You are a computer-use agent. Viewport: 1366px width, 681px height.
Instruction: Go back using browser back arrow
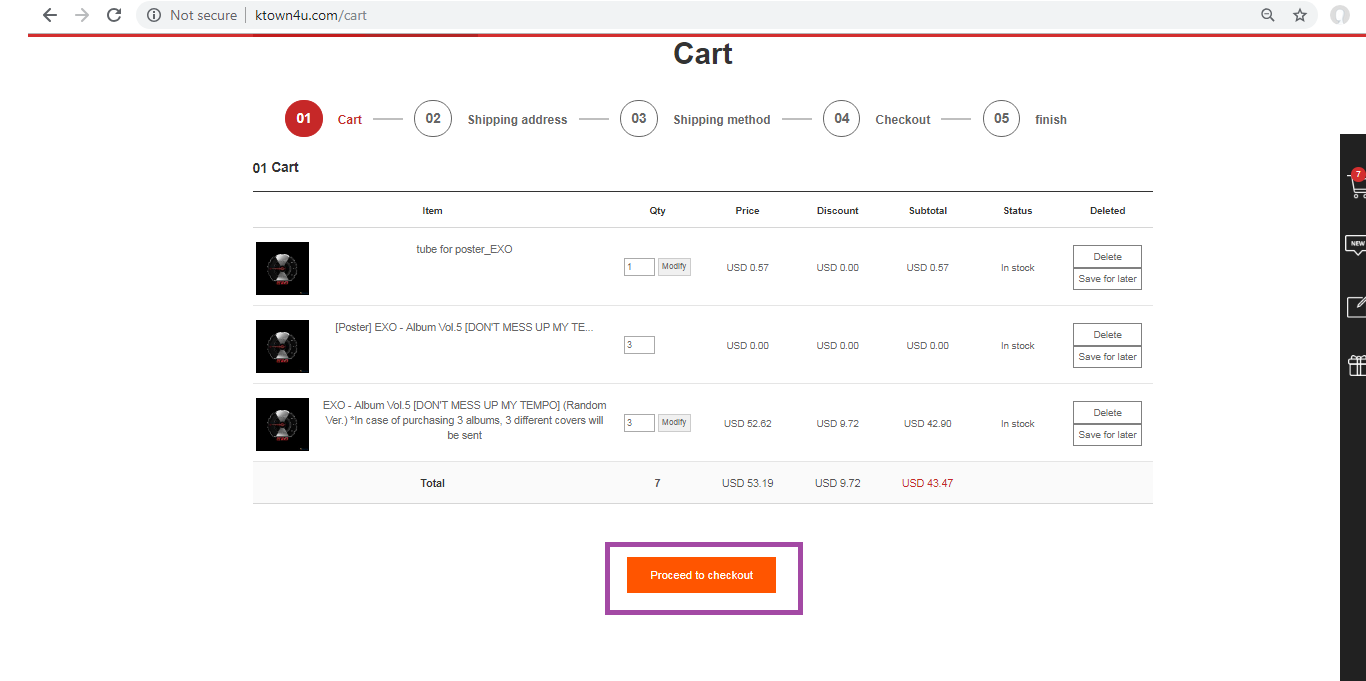50,15
